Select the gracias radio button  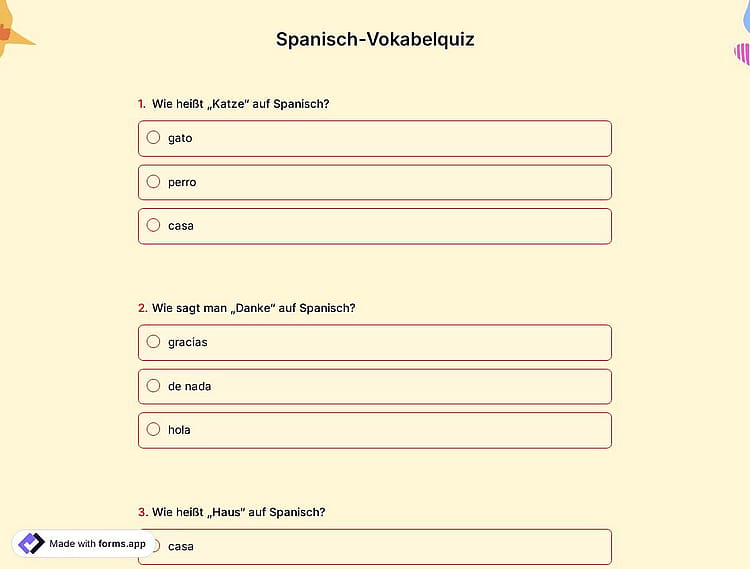153,342
